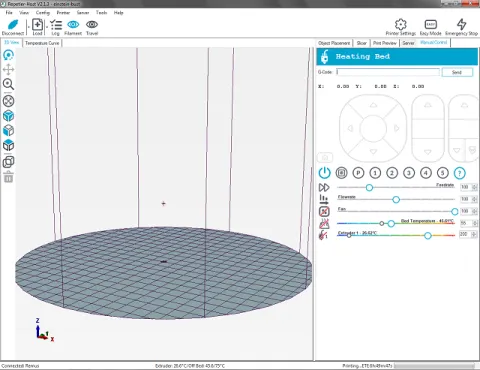The width and height of the screenshot is (480, 370).
Task: Toggle the fan on/off icon
Action: point(324,211)
